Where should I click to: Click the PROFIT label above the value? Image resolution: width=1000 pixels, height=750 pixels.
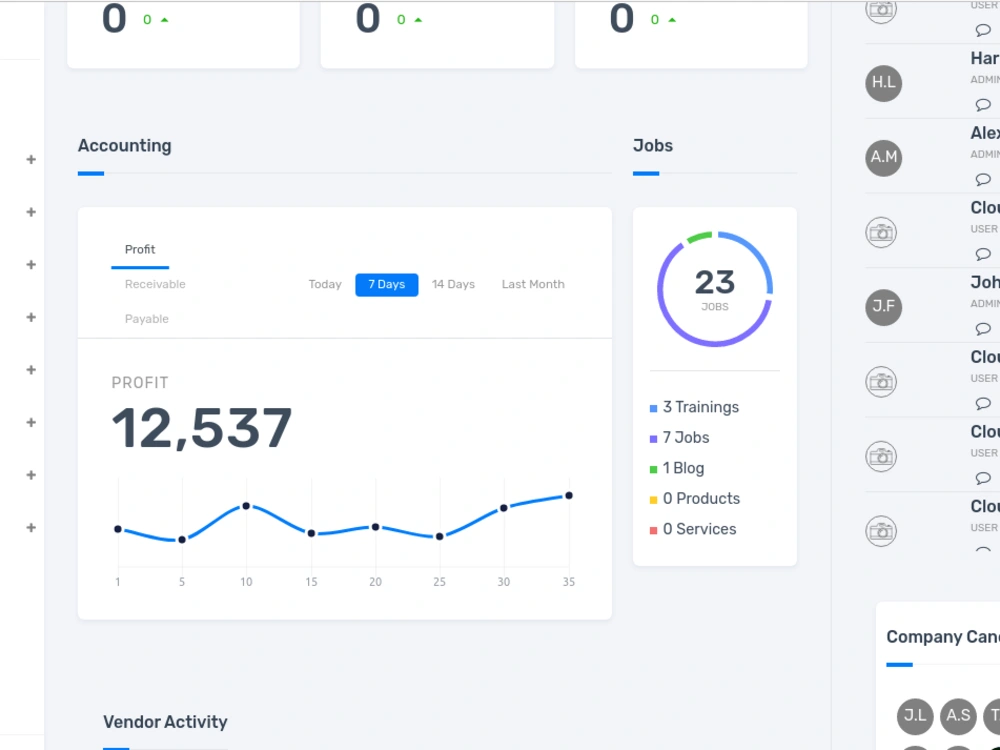coord(140,383)
